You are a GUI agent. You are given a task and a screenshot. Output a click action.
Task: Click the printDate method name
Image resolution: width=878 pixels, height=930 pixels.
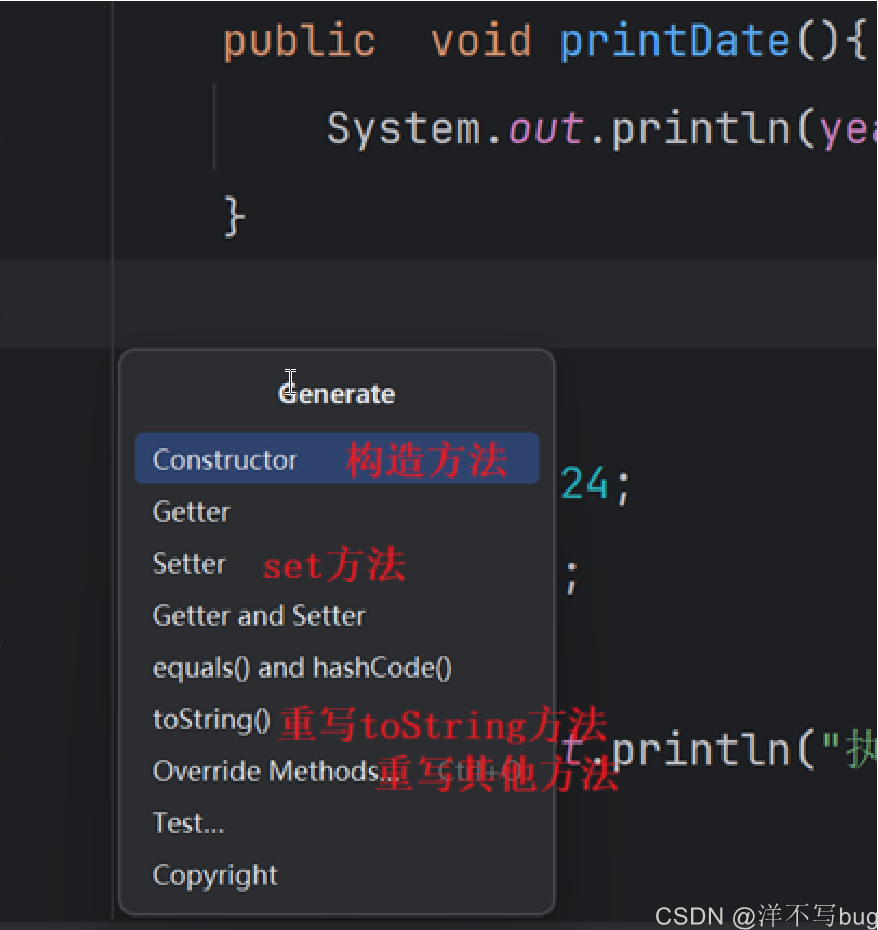[675, 42]
